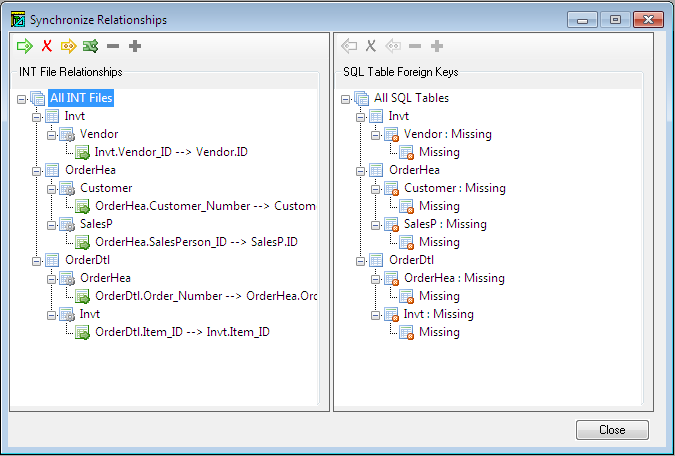The width and height of the screenshot is (675, 456).
Task: Select the Invt : Missing entry under OrderDtl
Action: click(439, 314)
